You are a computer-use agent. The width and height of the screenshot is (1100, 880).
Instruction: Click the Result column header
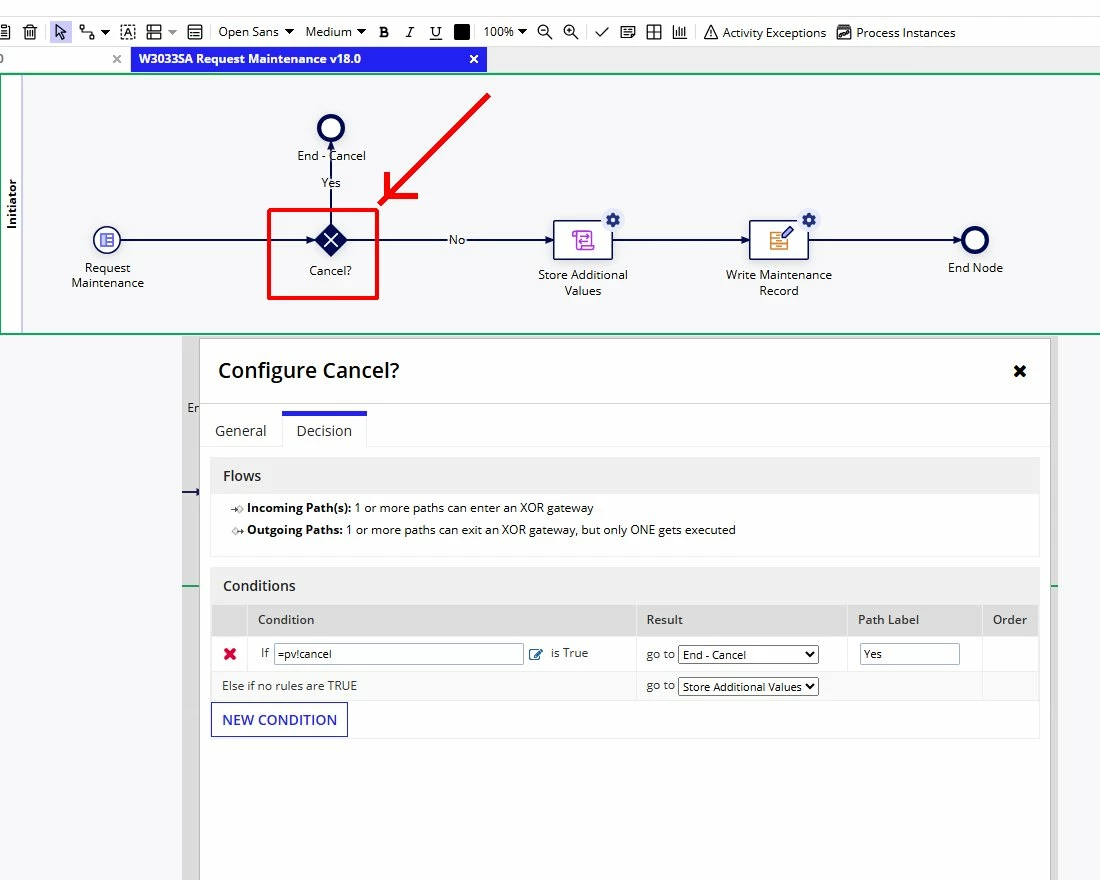coord(664,620)
